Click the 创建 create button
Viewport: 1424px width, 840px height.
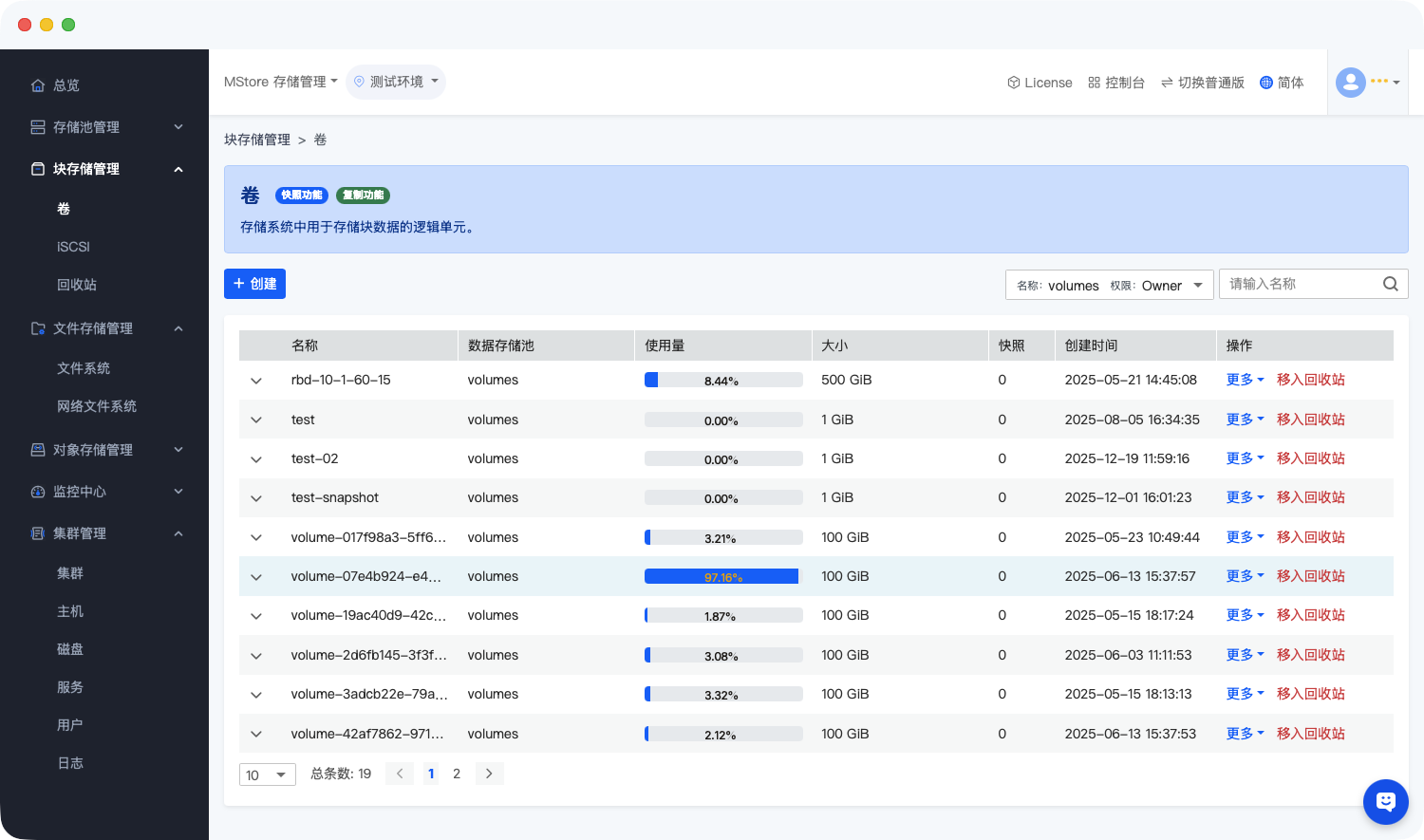254,284
